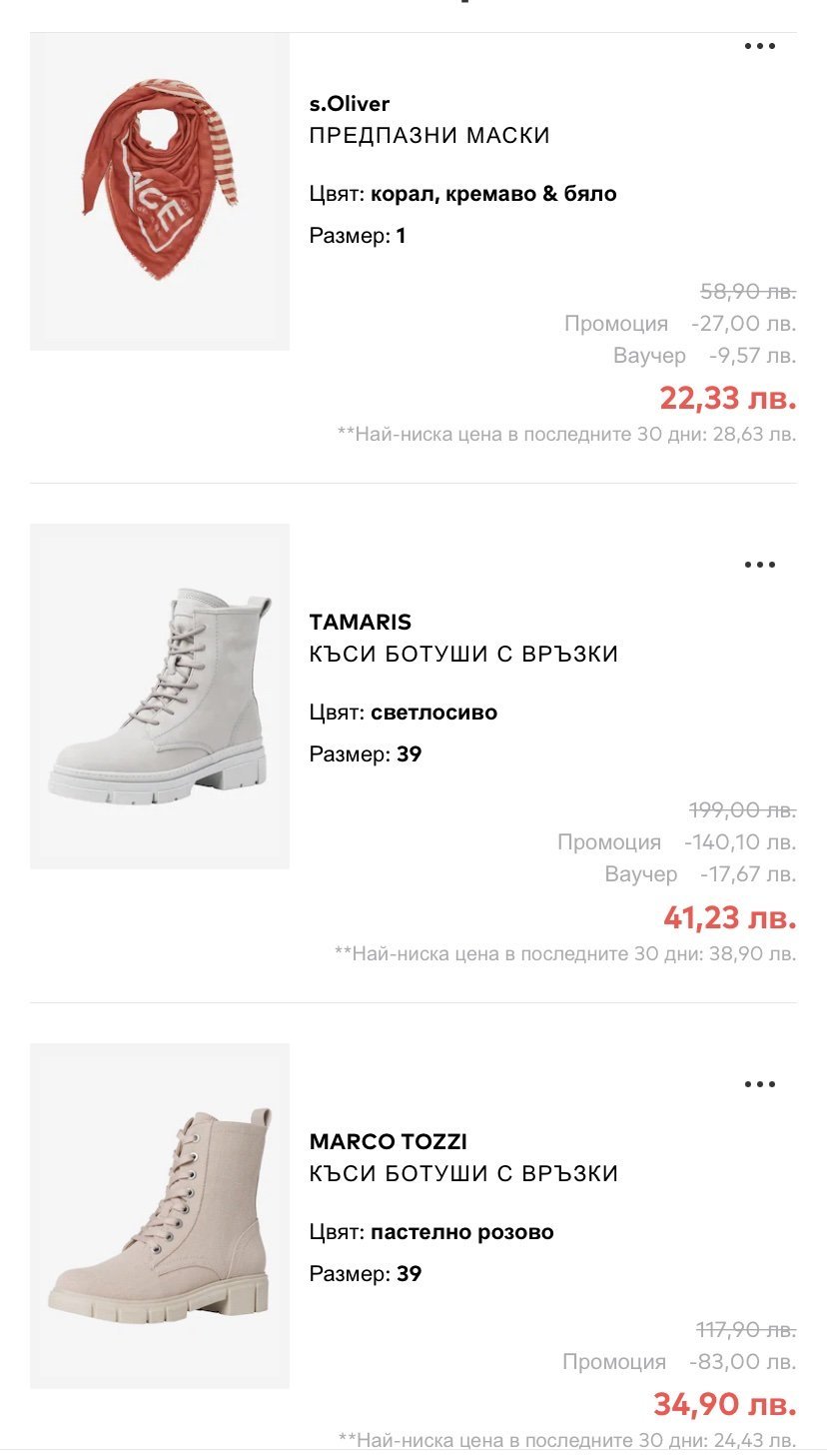The image size is (827, 1456).
Task: Open the MARCO TOZZI brand name link
Action: [x=389, y=1141]
